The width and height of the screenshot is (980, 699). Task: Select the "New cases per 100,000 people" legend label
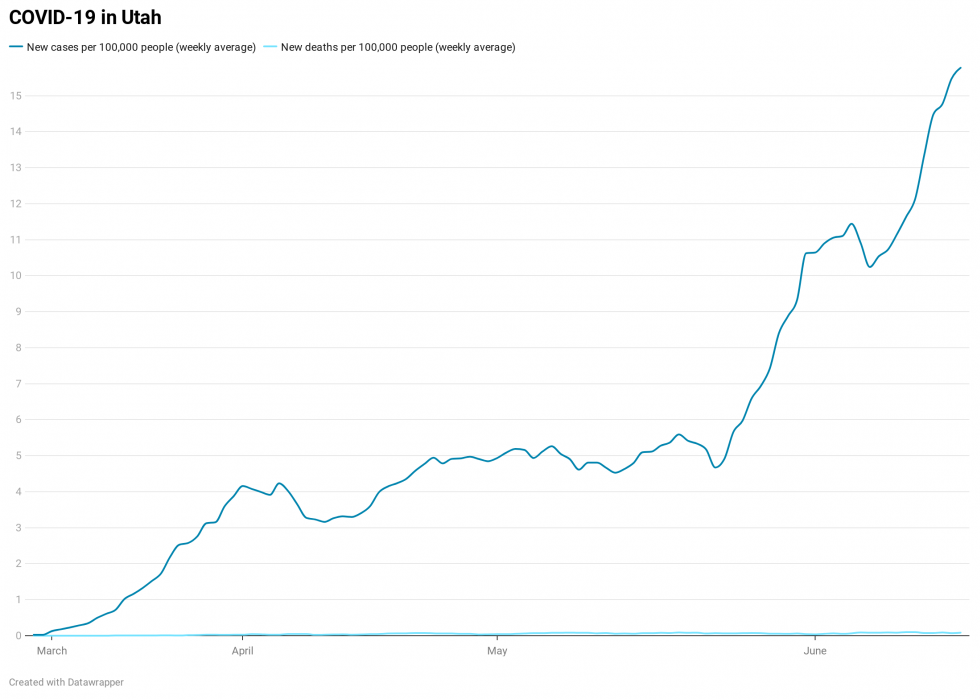coord(141,47)
